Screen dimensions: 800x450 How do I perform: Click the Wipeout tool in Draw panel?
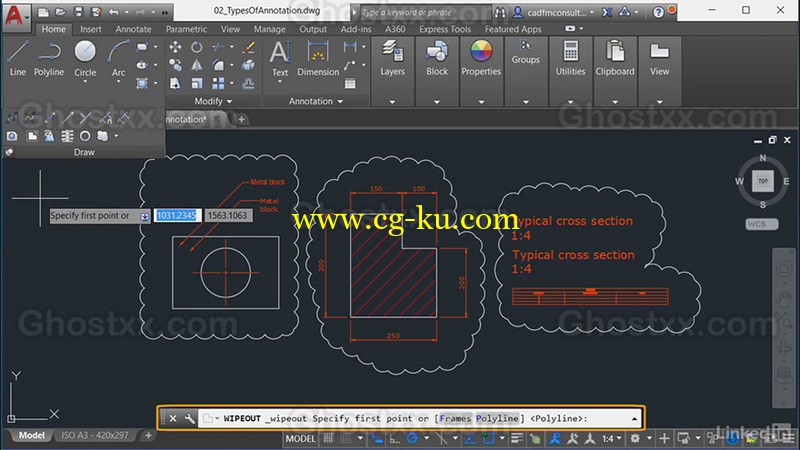pos(31,136)
